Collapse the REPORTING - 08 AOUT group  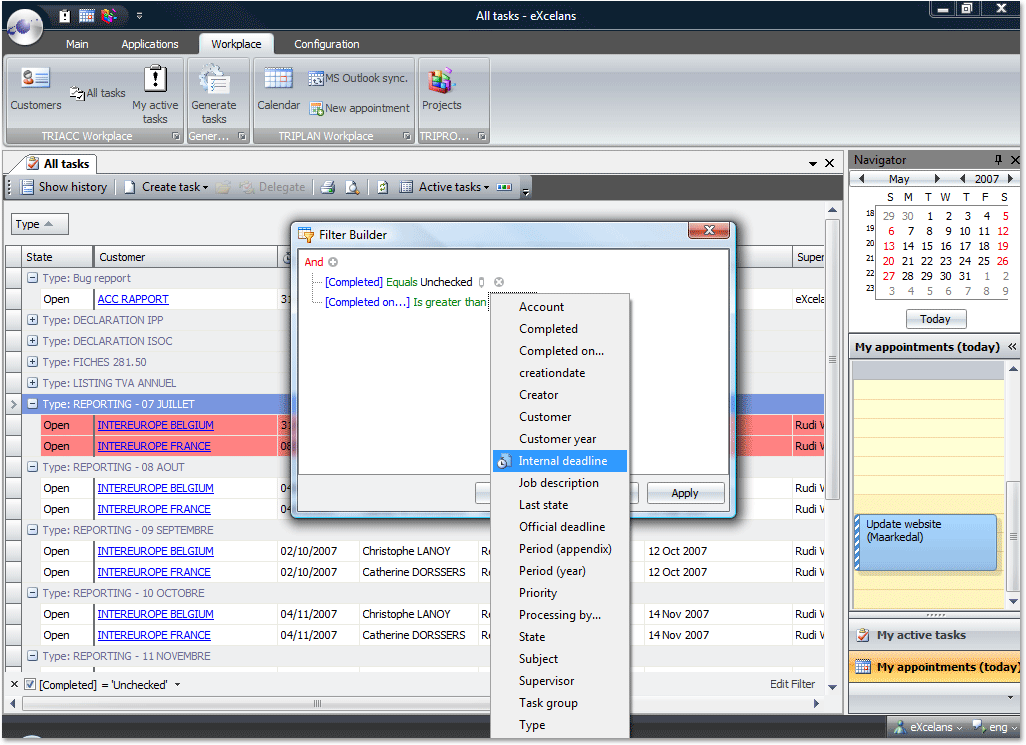coord(33,467)
